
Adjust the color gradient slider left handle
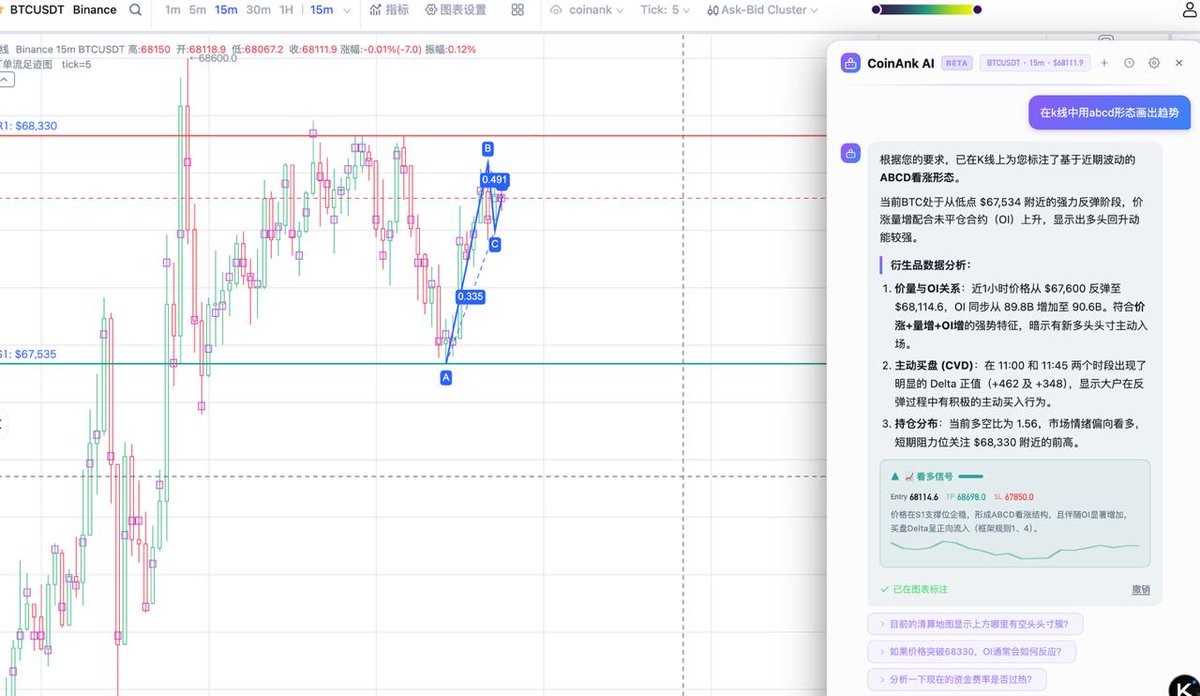point(877,10)
